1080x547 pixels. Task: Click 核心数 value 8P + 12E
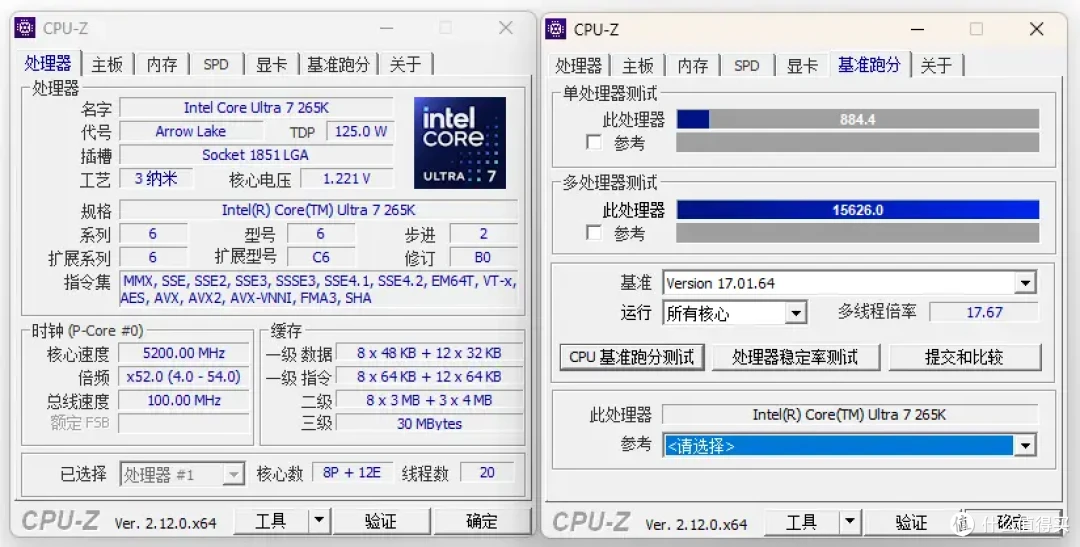(352, 472)
